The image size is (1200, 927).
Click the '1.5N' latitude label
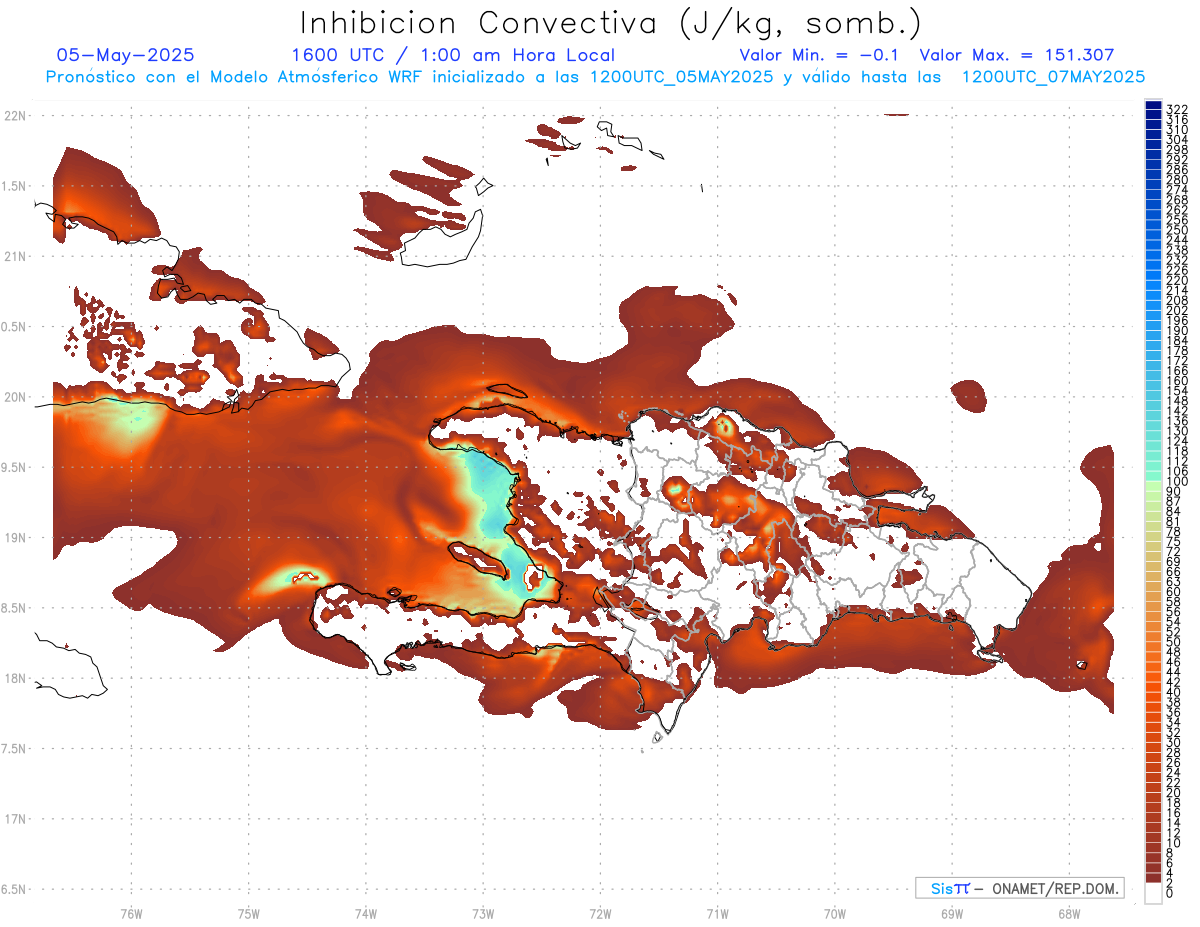(x=15, y=186)
